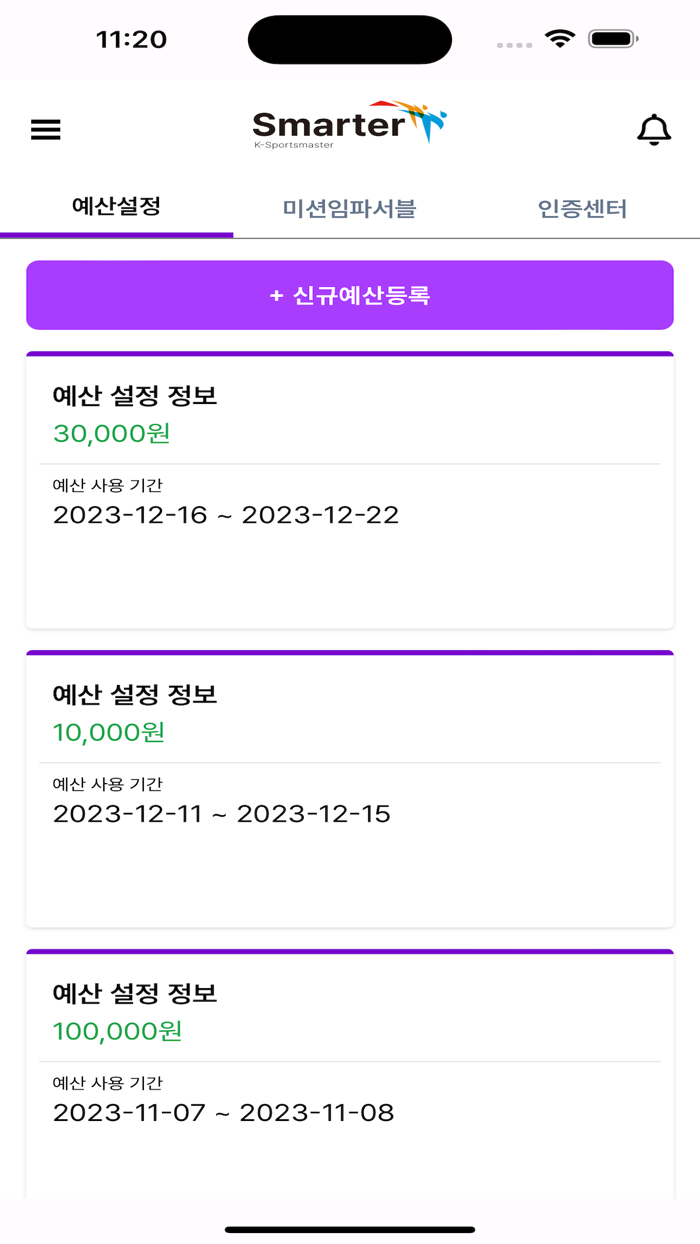Open the hamburger navigation menu
Viewport: 700px width, 1244px height.
45,129
